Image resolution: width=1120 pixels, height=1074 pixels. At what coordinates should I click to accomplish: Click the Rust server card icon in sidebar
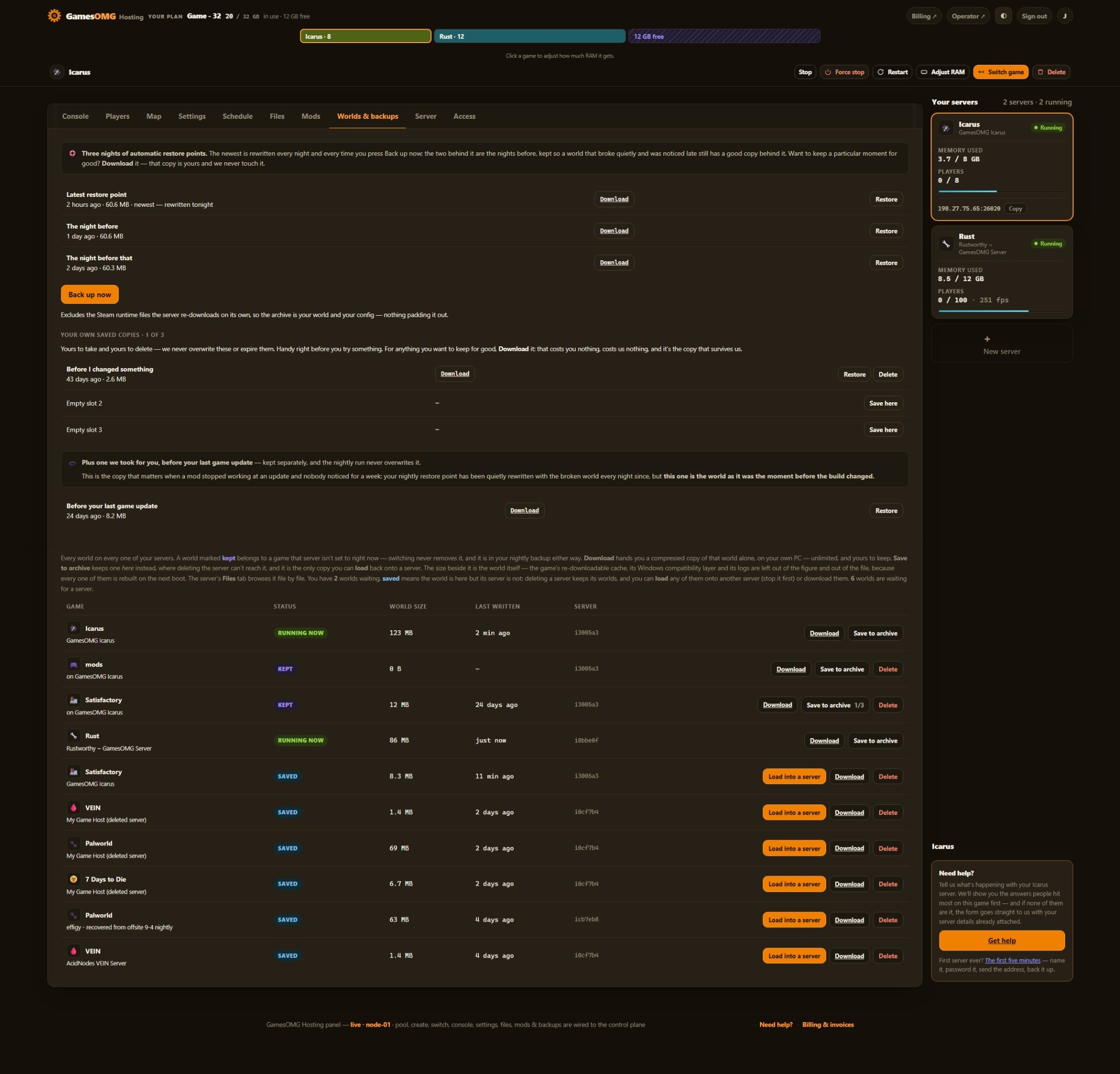point(946,243)
